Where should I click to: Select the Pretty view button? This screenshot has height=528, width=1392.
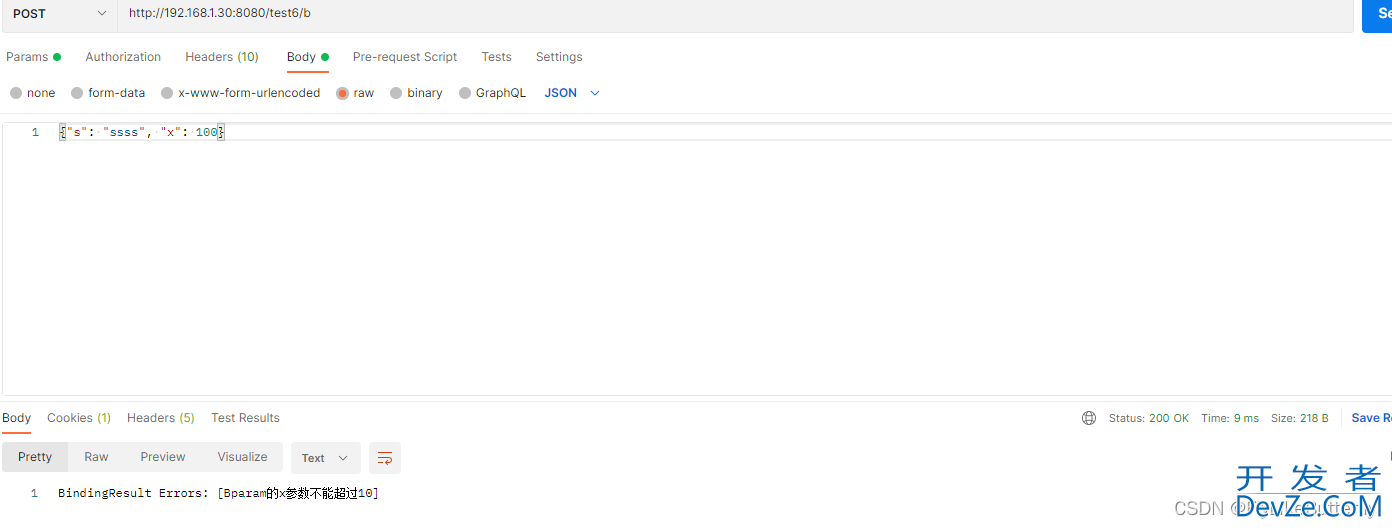click(35, 457)
